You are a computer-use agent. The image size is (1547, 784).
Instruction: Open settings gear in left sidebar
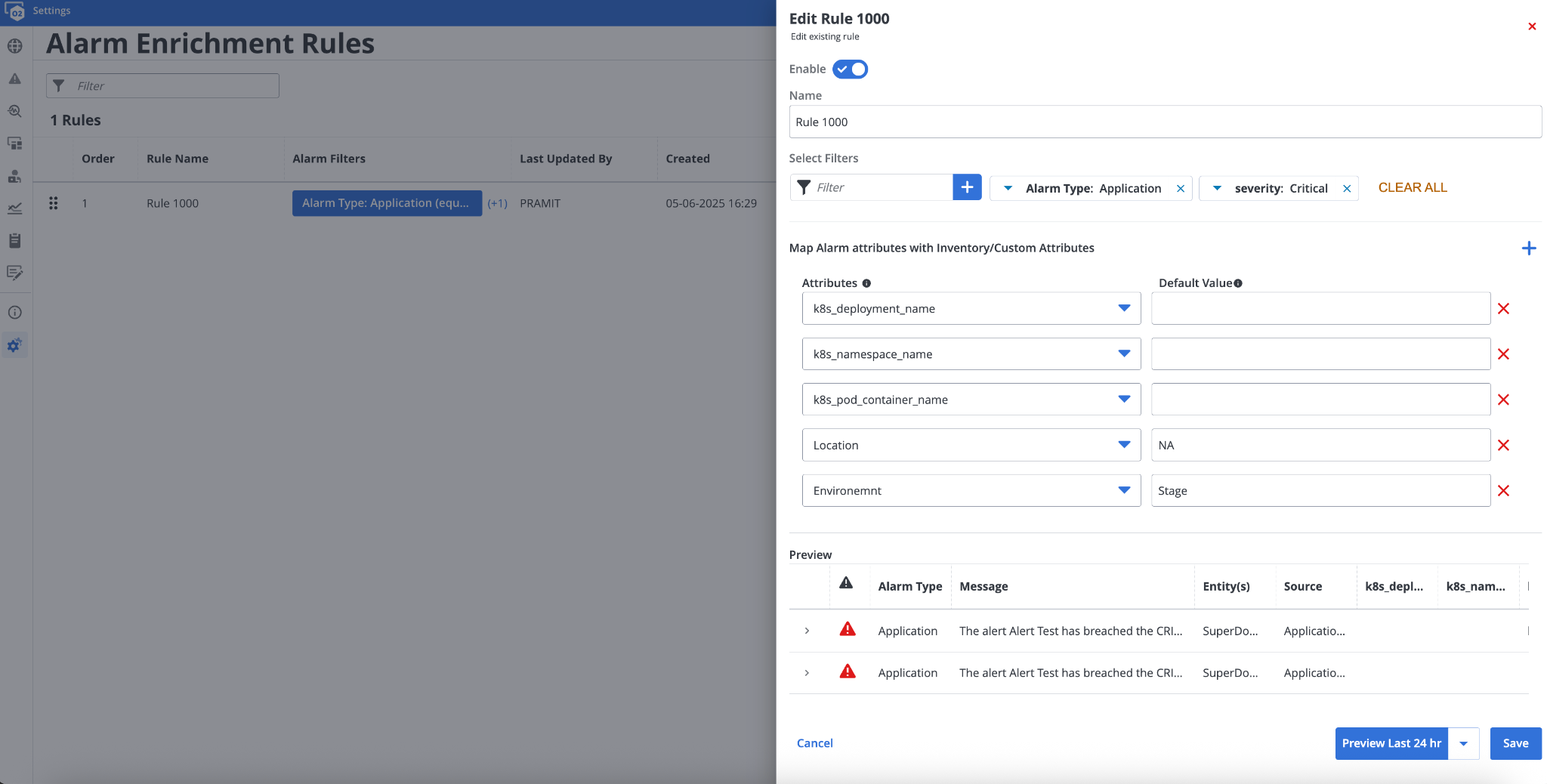(x=14, y=346)
